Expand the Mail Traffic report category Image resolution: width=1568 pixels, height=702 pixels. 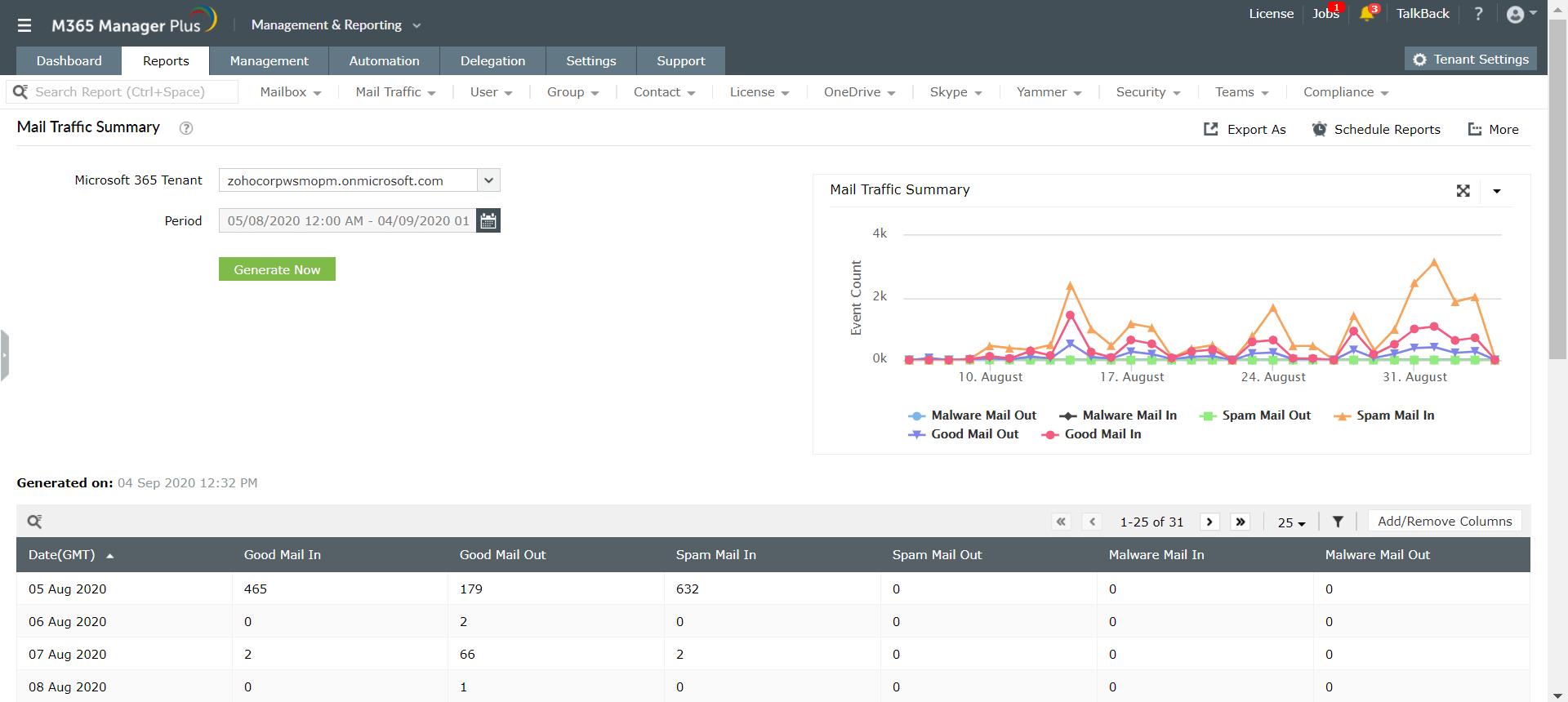click(x=395, y=92)
